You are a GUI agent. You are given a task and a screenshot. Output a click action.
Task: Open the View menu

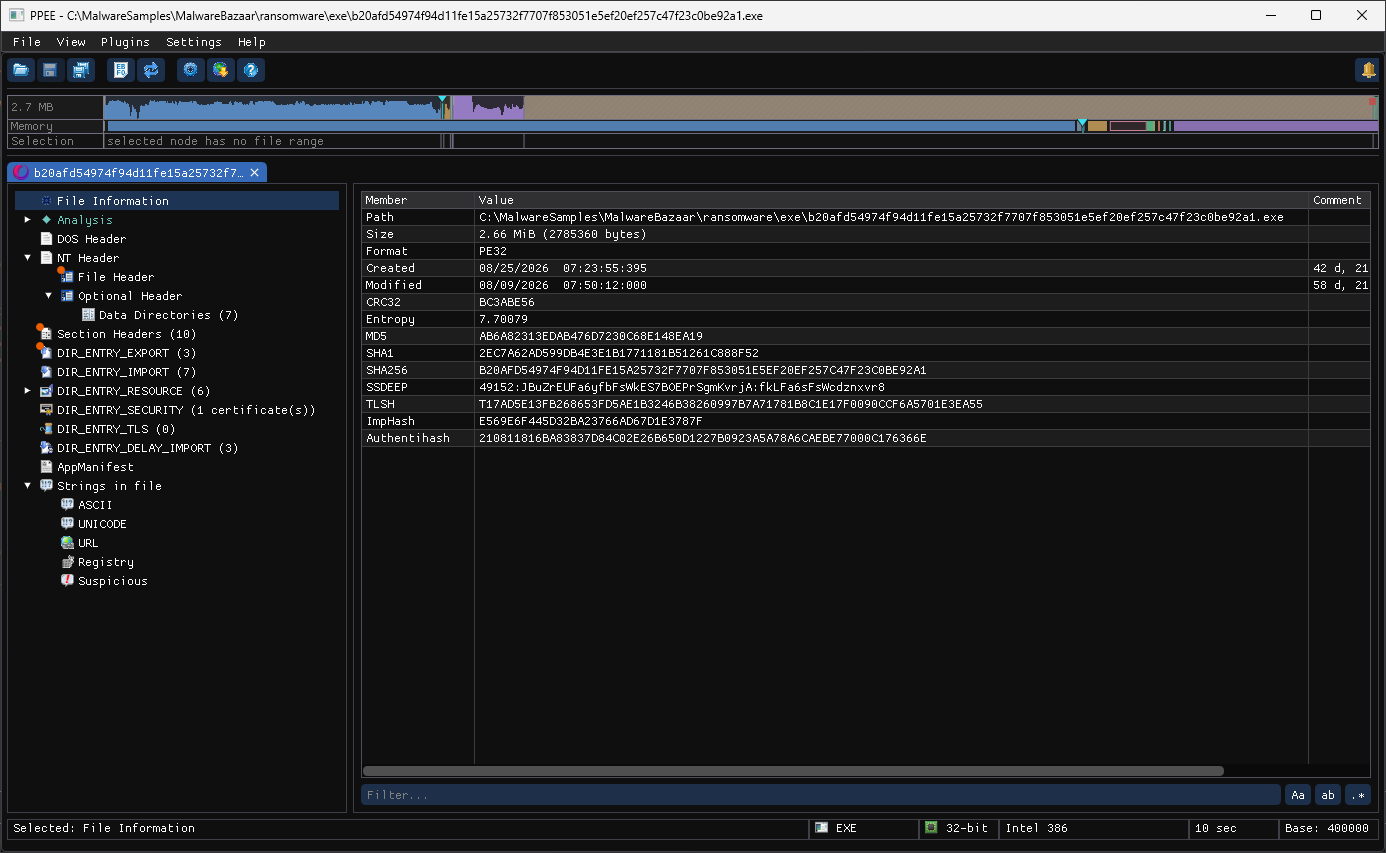(71, 42)
